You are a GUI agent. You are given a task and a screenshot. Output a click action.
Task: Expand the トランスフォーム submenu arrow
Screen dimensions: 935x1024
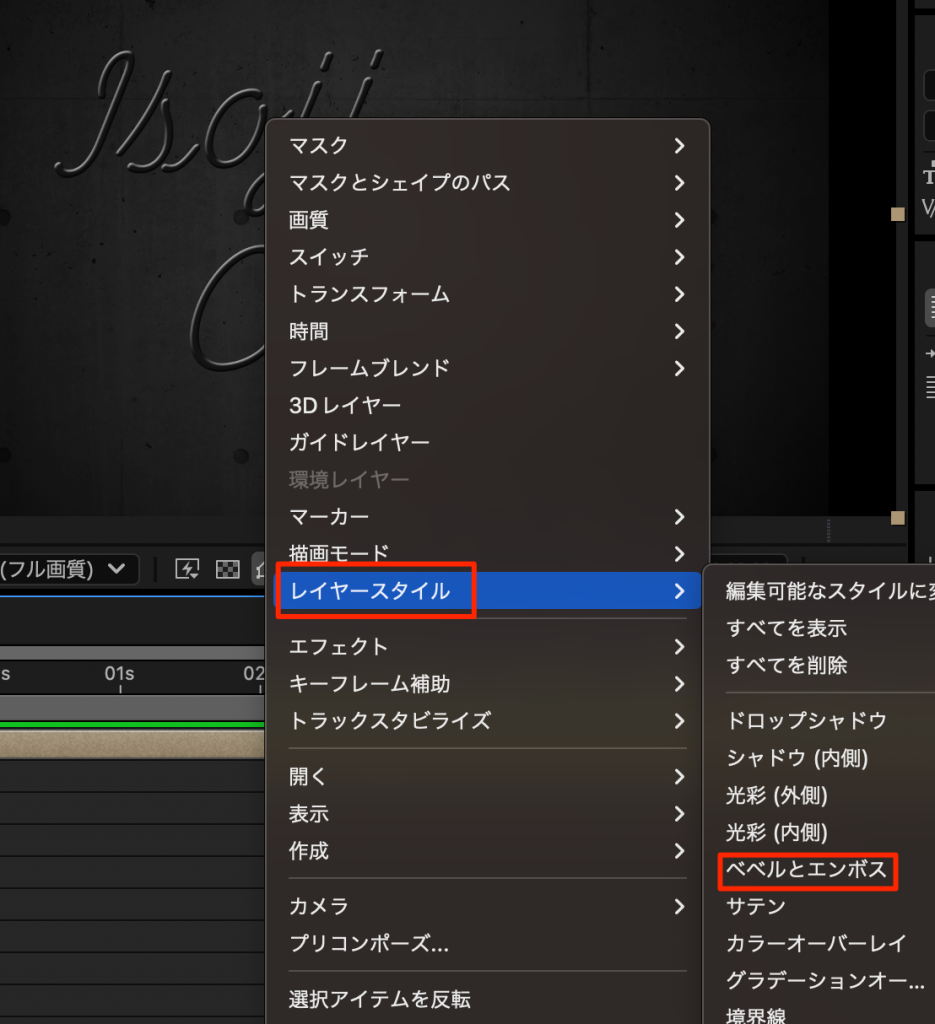pos(679,294)
